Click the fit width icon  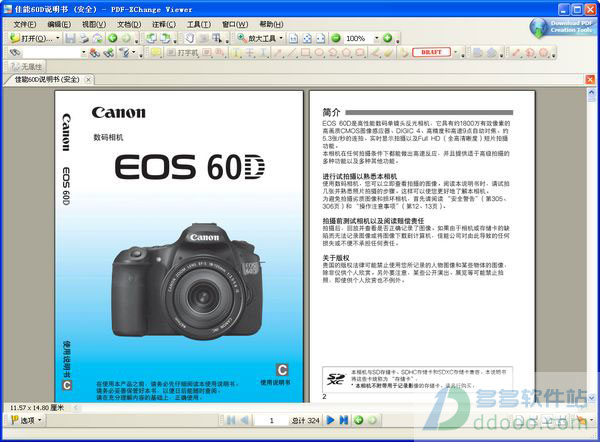[x=321, y=38]
